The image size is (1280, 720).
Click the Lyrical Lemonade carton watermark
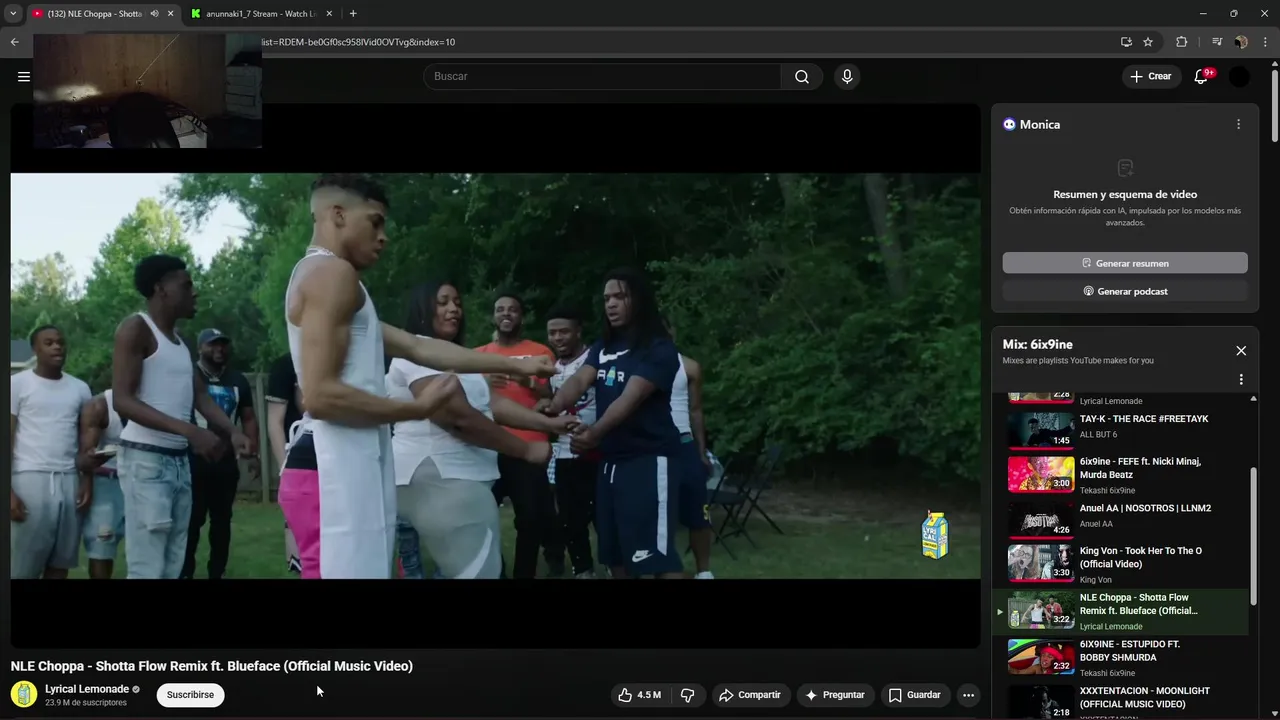pyautogui.click(x=934, y=535)
